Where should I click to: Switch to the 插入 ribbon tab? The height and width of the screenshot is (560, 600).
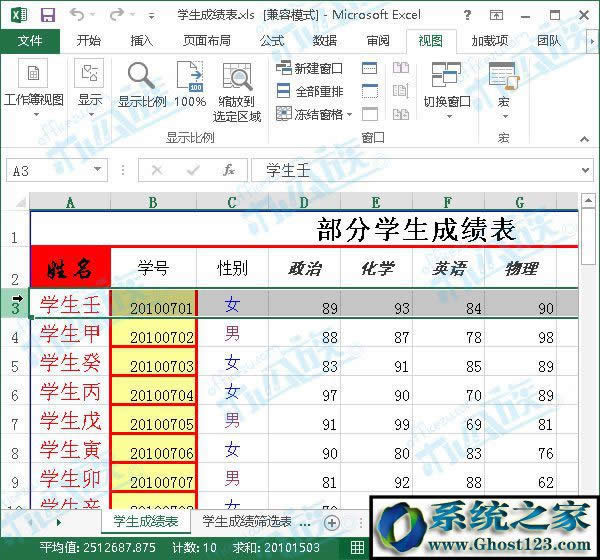coord(142,41)
